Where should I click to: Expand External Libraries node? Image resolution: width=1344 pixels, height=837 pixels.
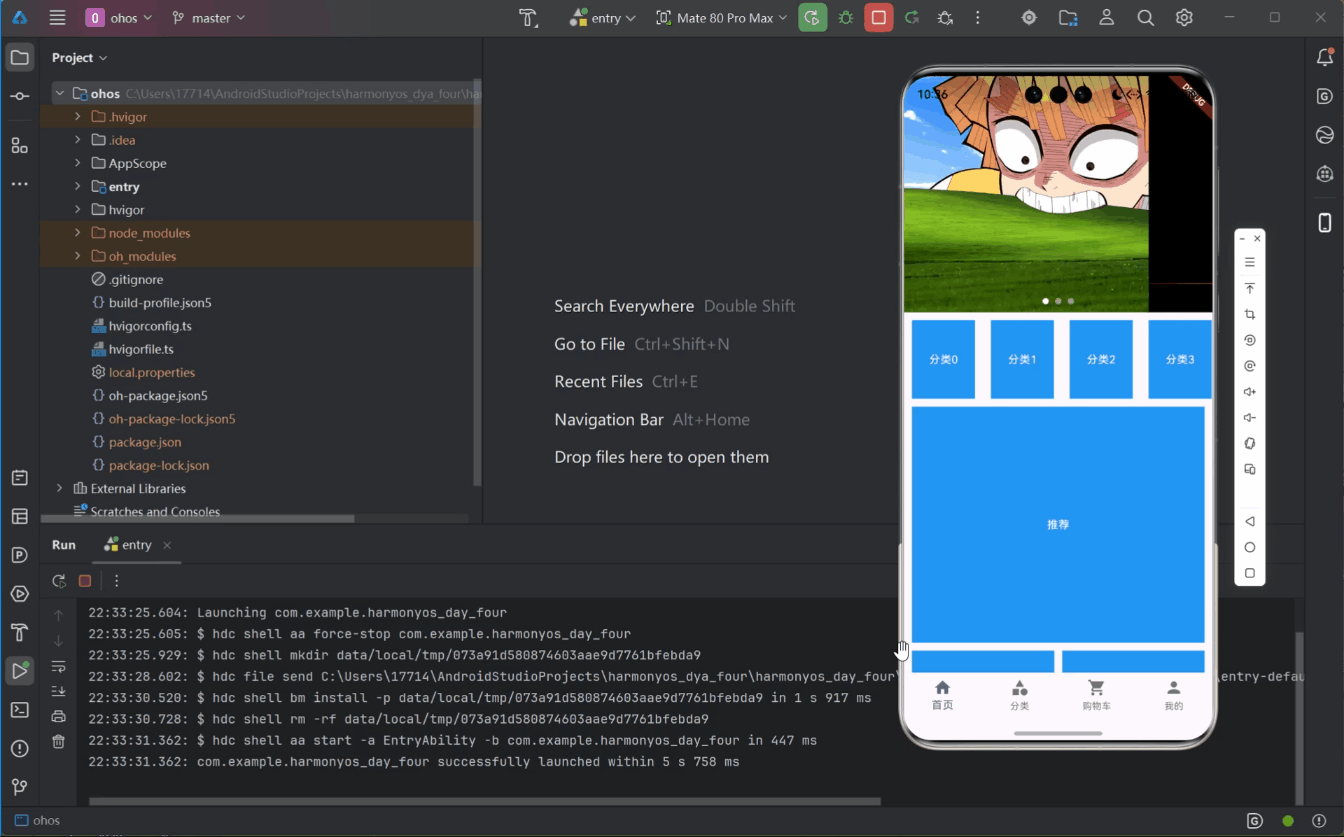[60, 488]
